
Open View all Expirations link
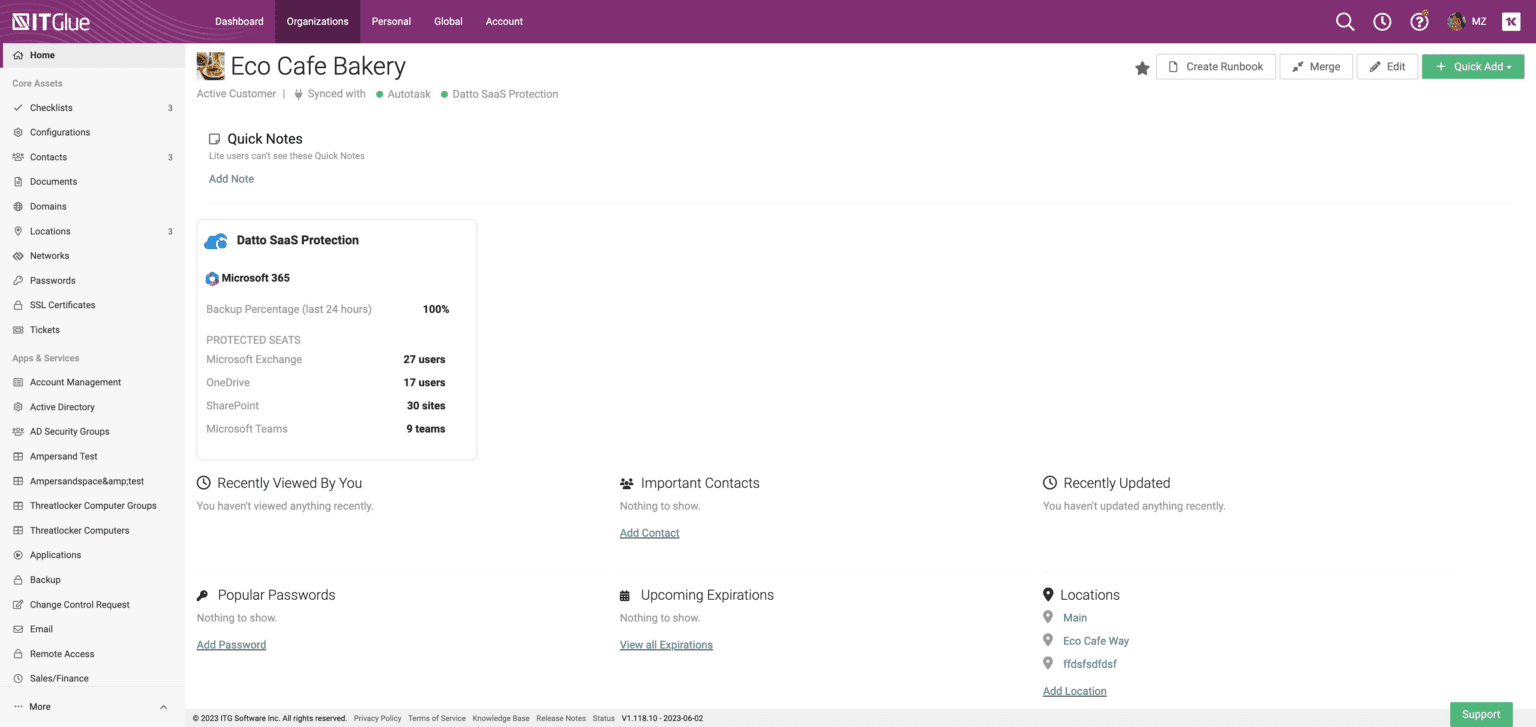coord(666,644)
